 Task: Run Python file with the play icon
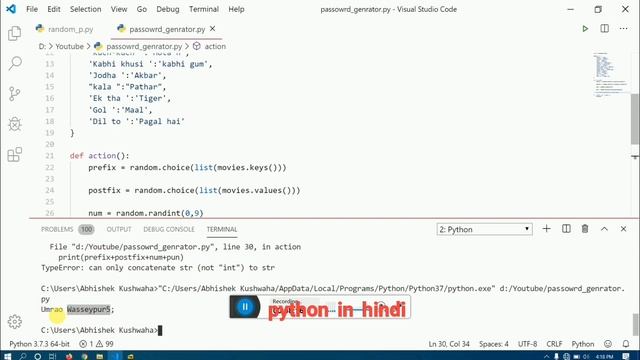click(x=585, y=29)
